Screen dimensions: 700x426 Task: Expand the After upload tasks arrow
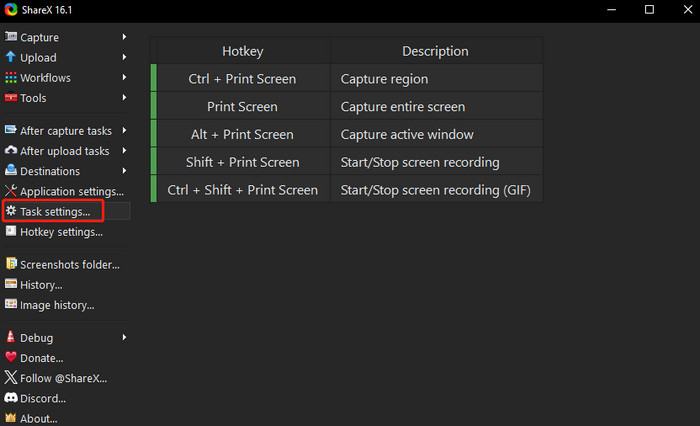125,150
